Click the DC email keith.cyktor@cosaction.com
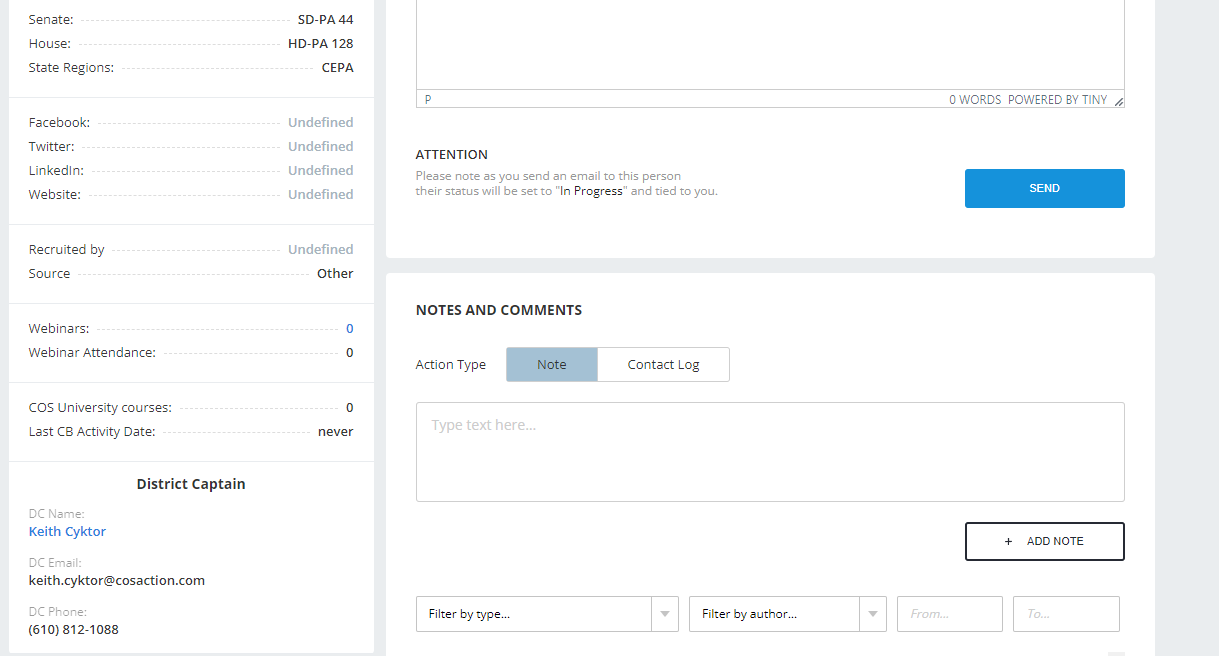The image size is (1219, 656). [116, 581]
